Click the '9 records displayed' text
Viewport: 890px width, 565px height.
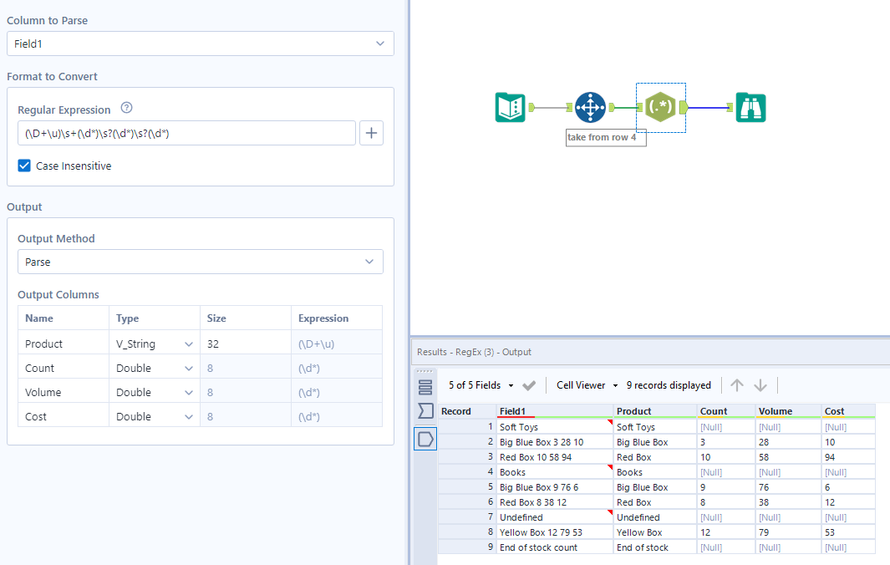[x=669, y=386]
